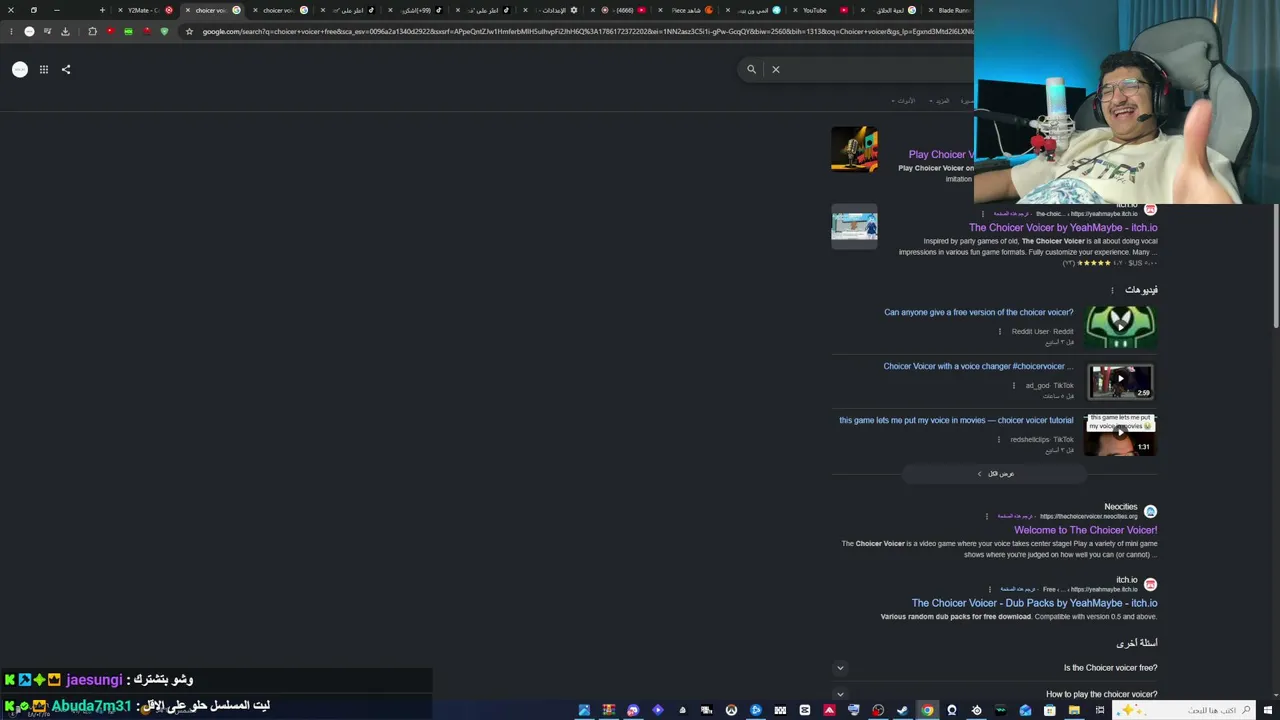Image resolution: width=1280 pixels, height=720 pixels.
Task: Open 'The Choicer Voicer by YeahMaybe - itch.io' link
Action: coord(1063,228)
